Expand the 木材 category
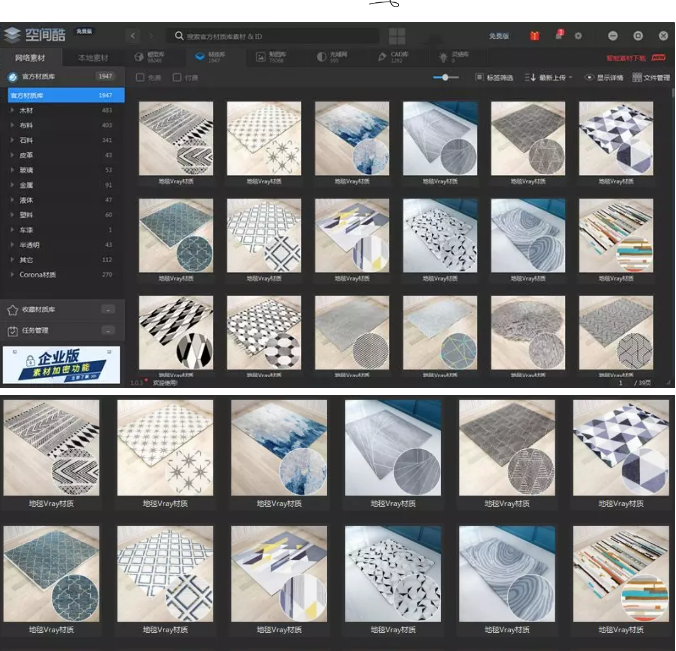 (x=12, y=110)
